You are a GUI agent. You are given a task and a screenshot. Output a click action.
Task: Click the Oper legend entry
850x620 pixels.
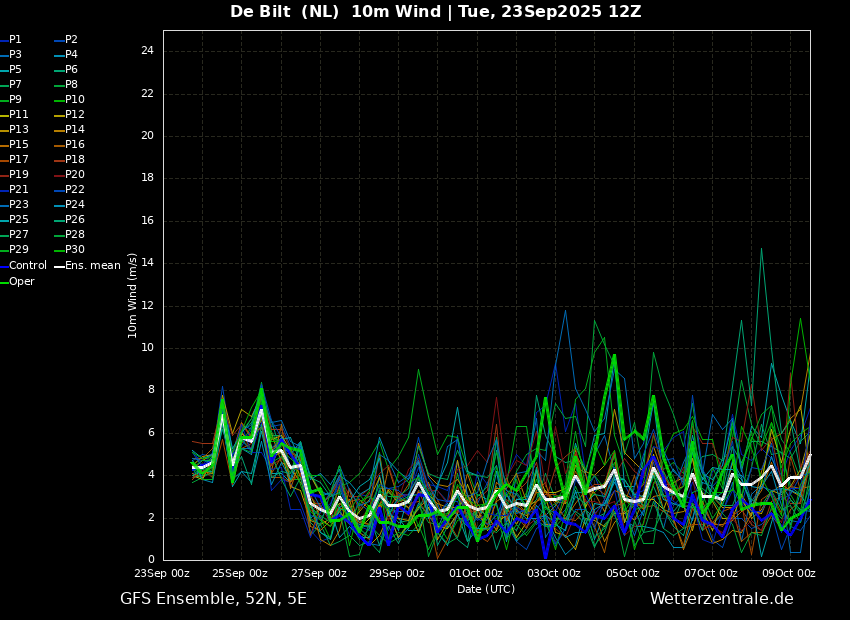coord(21,282)
